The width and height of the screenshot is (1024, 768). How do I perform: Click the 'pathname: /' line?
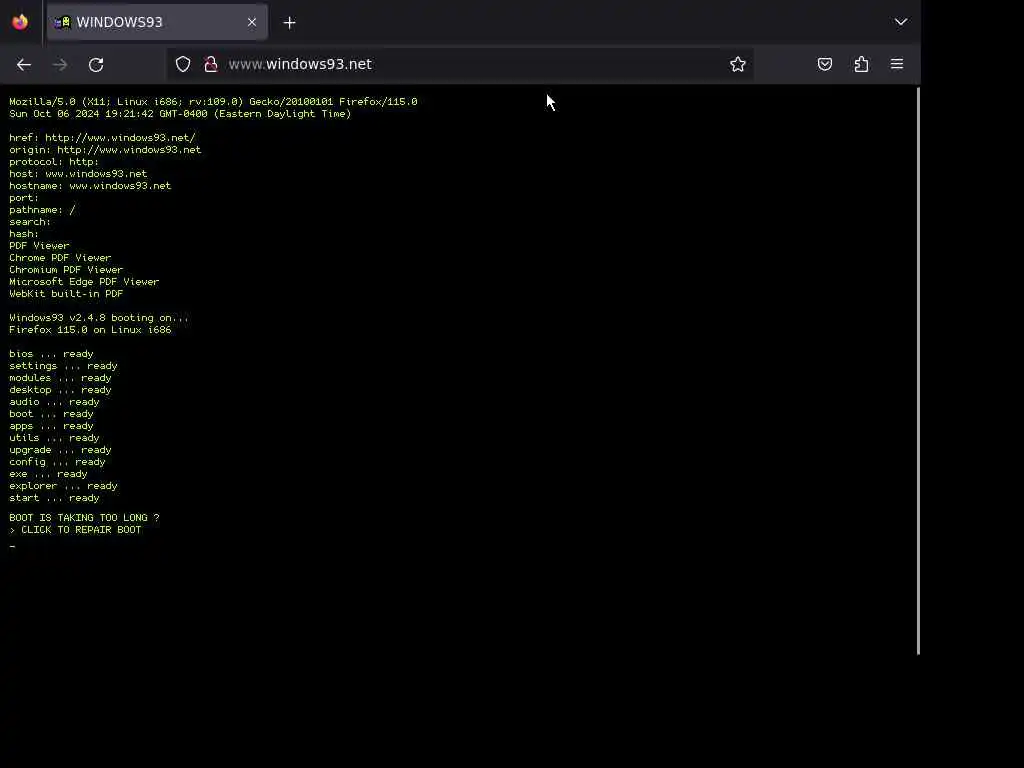point(42,210)
